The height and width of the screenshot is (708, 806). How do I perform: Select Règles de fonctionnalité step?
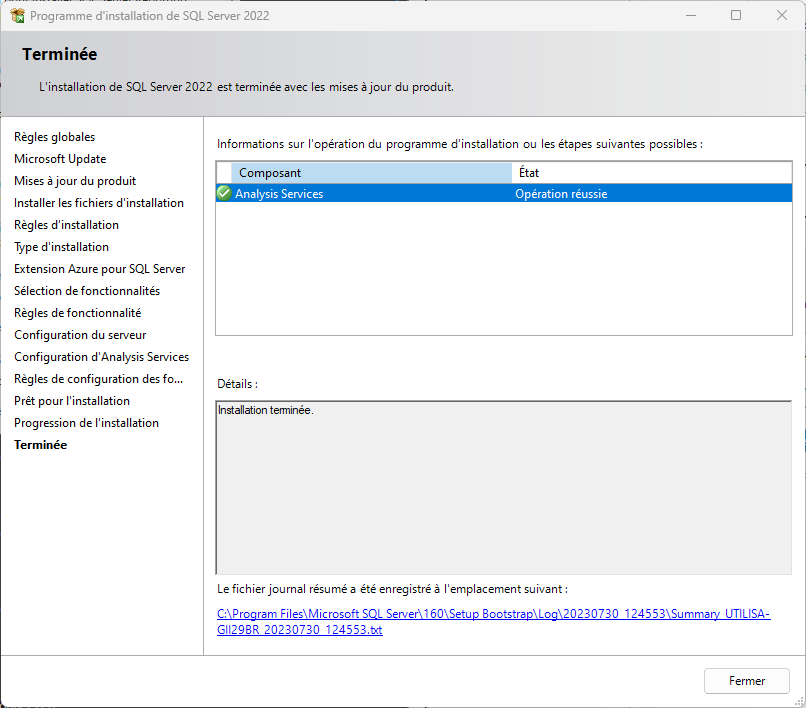click(x=78, y=313)
